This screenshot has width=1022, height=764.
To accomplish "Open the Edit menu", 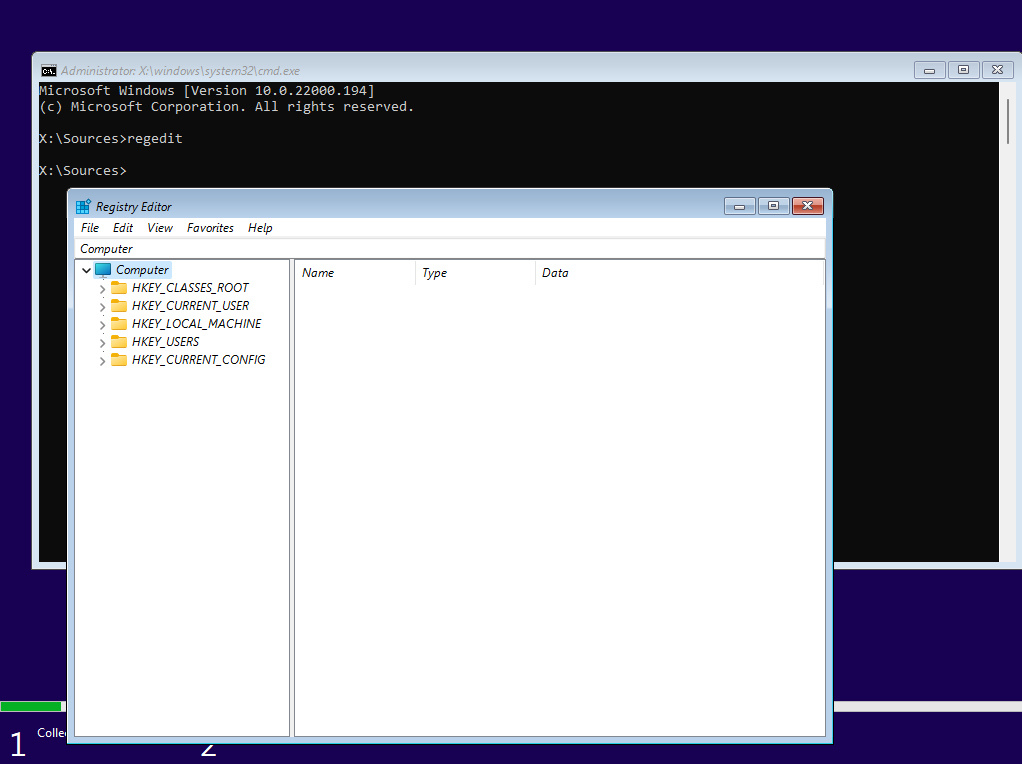I will tap(123, 228).
